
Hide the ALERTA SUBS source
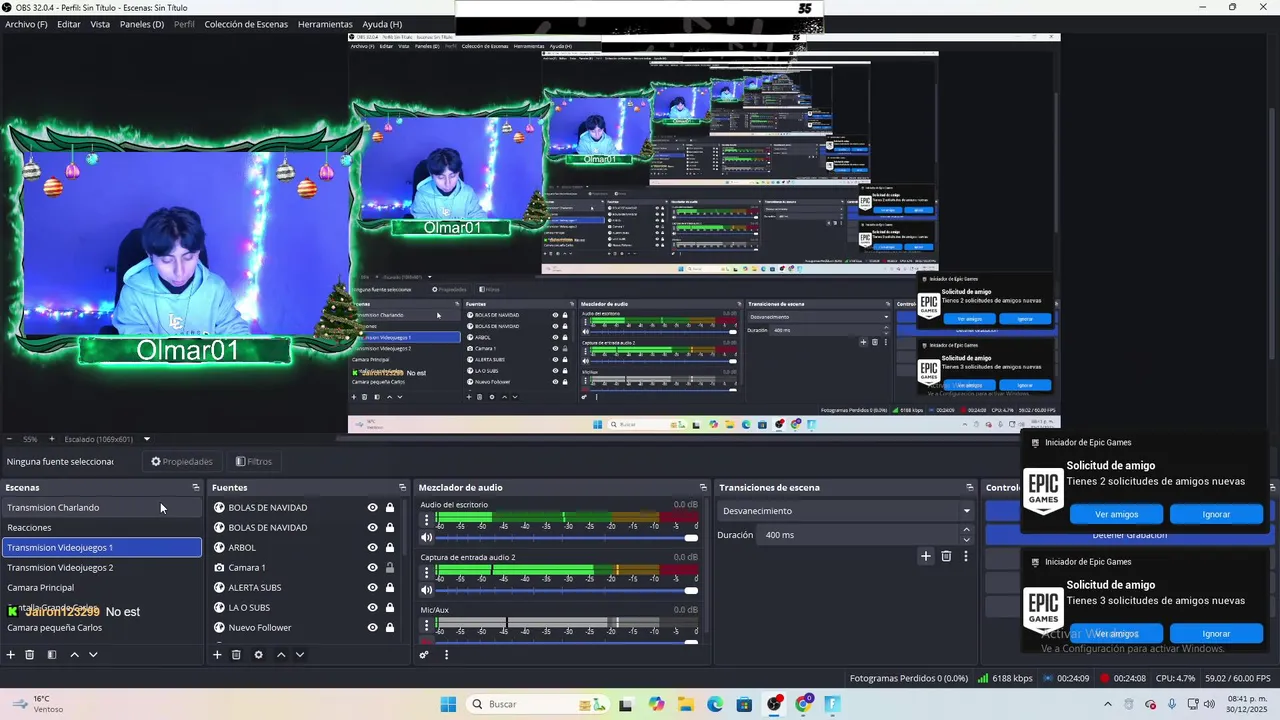373,588
